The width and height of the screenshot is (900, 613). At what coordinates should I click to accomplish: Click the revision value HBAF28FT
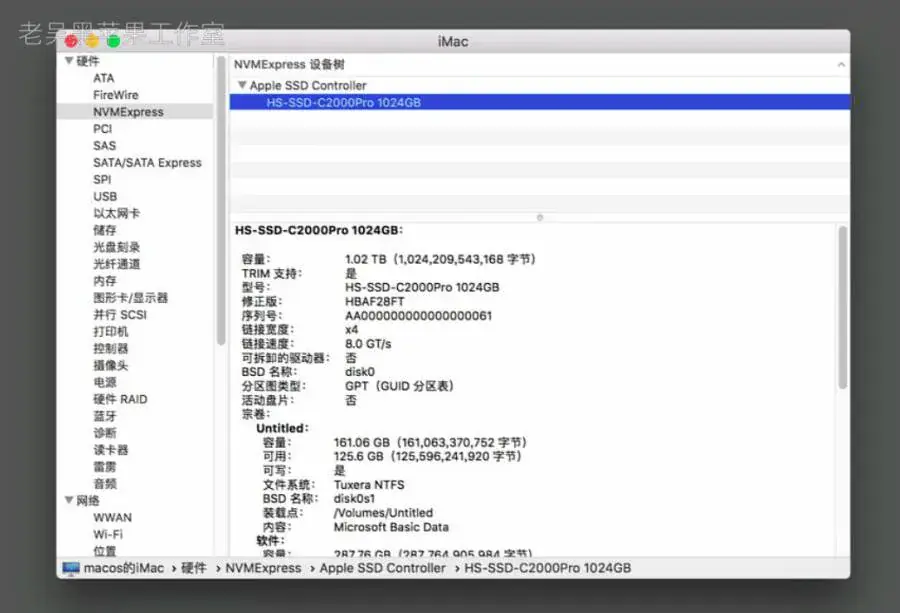(374, 301)
